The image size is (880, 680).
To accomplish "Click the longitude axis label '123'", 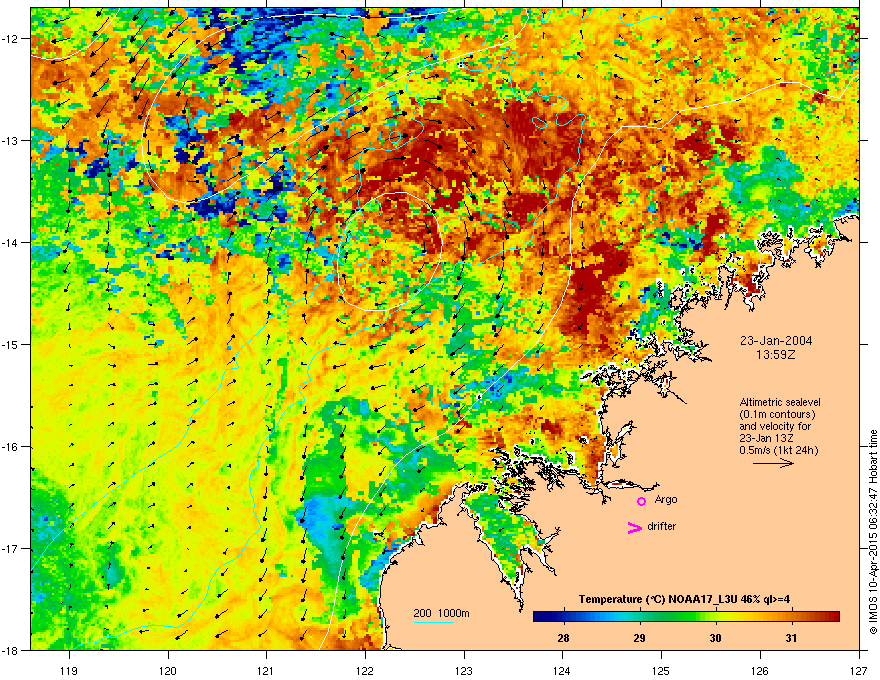I will coord(464,670).
